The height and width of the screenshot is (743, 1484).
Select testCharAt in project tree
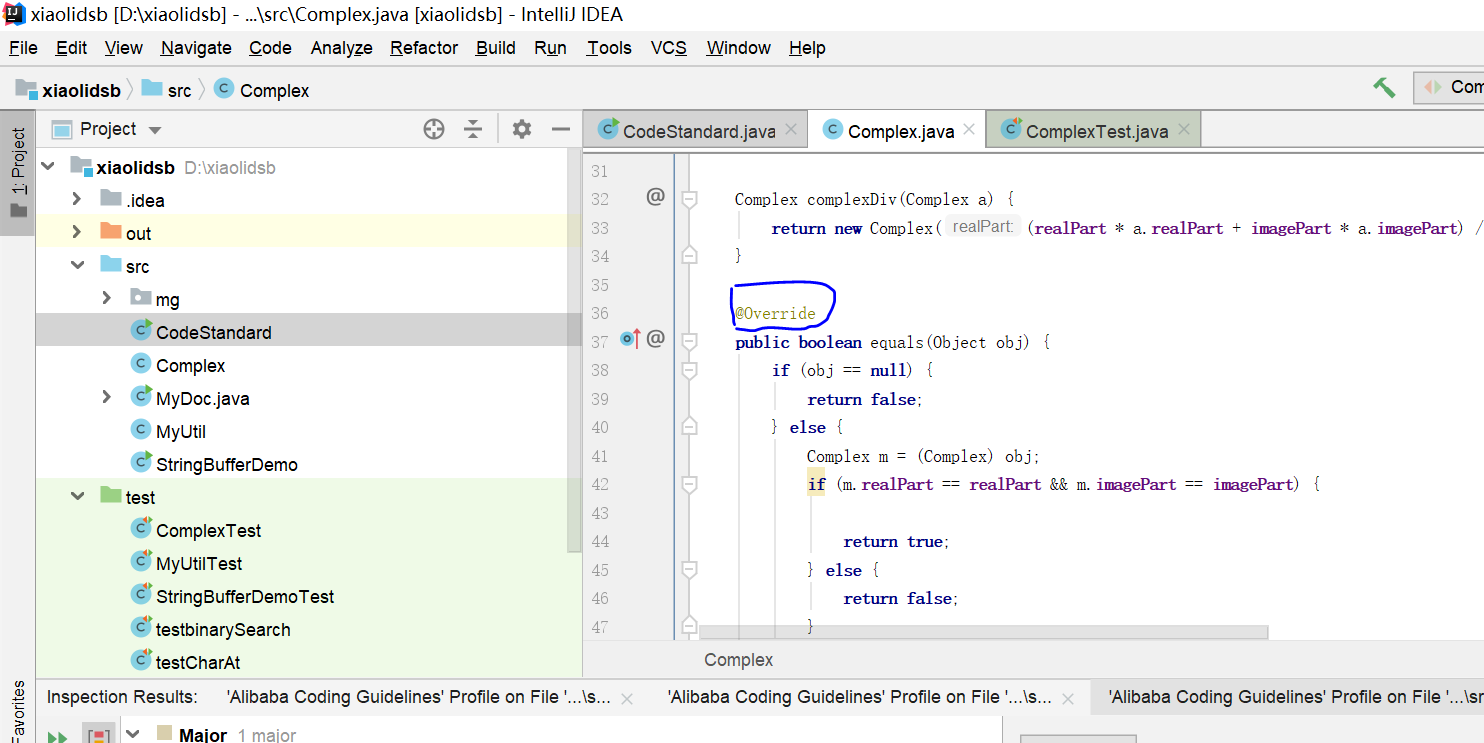[198, 661]
